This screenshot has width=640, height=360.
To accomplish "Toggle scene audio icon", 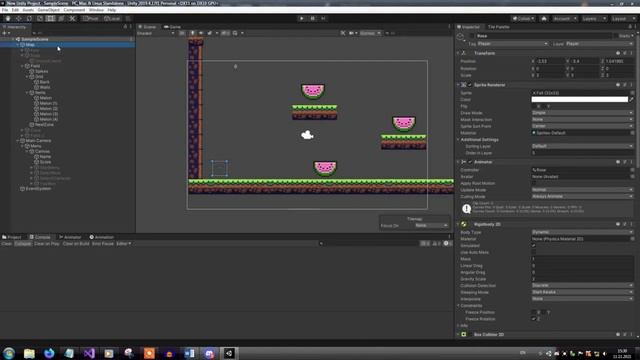I will tap(201, 33).
